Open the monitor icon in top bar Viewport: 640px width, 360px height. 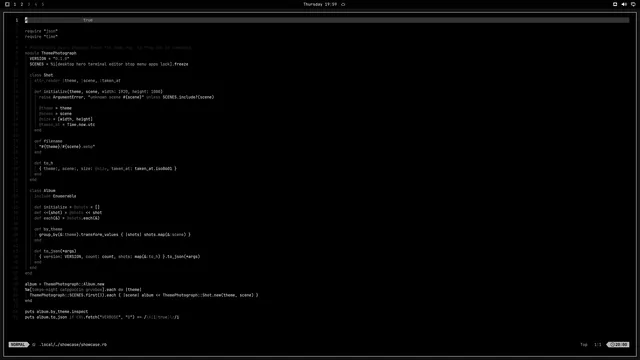click(x=633, y=4)
